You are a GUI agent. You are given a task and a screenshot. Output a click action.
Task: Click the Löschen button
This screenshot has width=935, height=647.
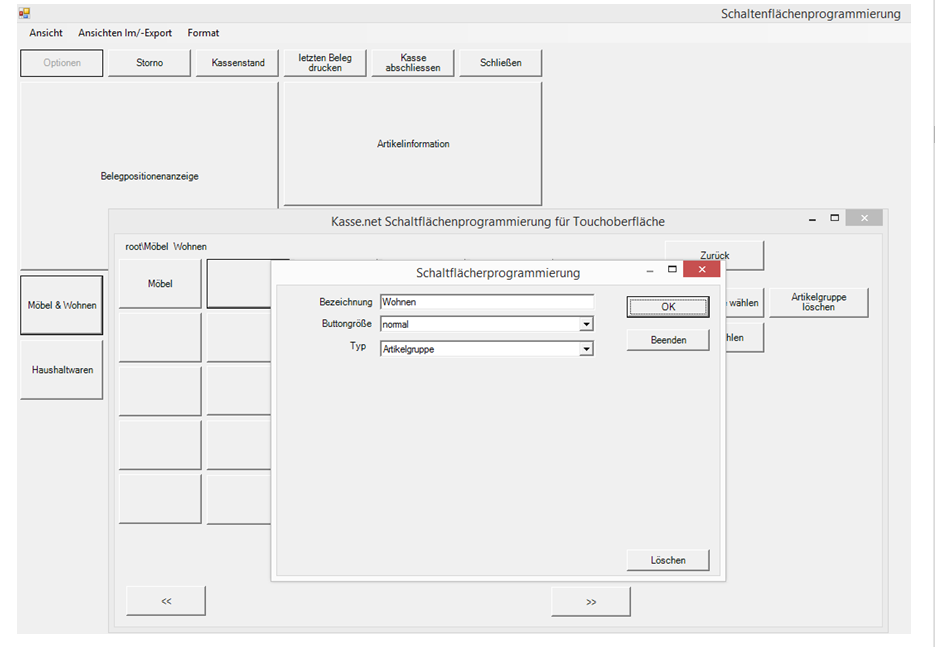coord(668,560)
